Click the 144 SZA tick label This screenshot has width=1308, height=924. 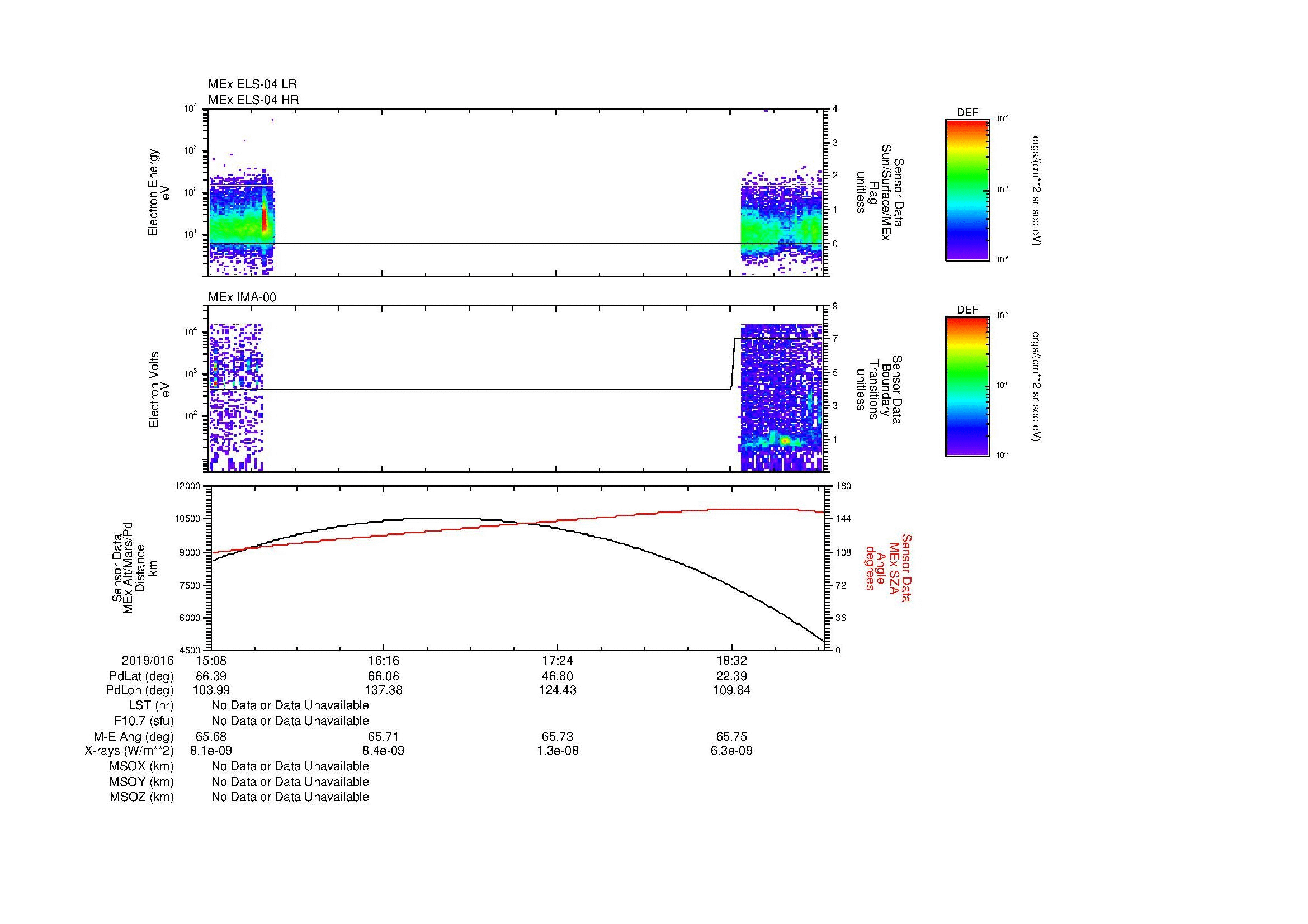point(844,519)
